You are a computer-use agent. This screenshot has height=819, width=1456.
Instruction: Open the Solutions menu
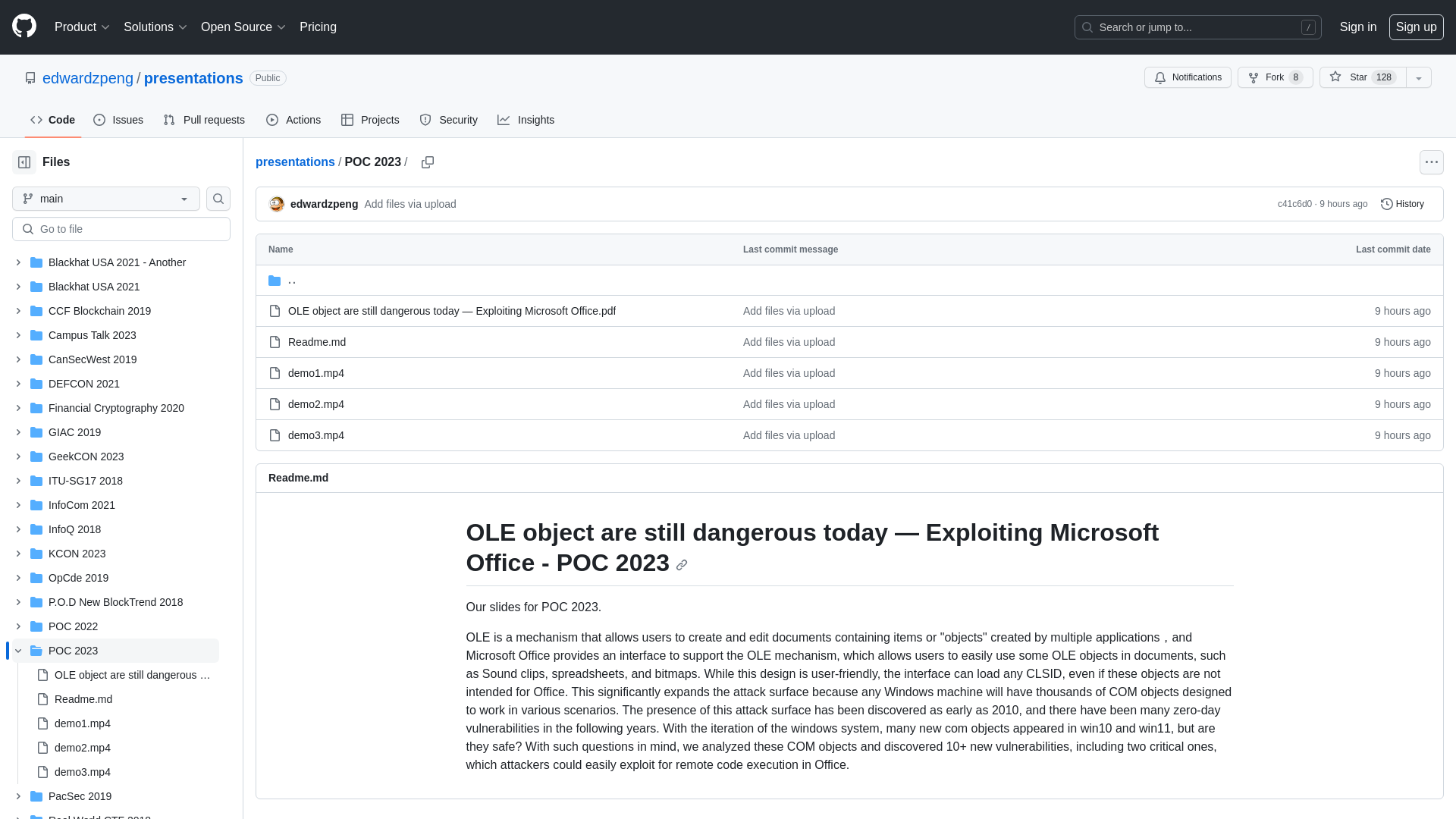pyautogui.click(x=155, y=27)
